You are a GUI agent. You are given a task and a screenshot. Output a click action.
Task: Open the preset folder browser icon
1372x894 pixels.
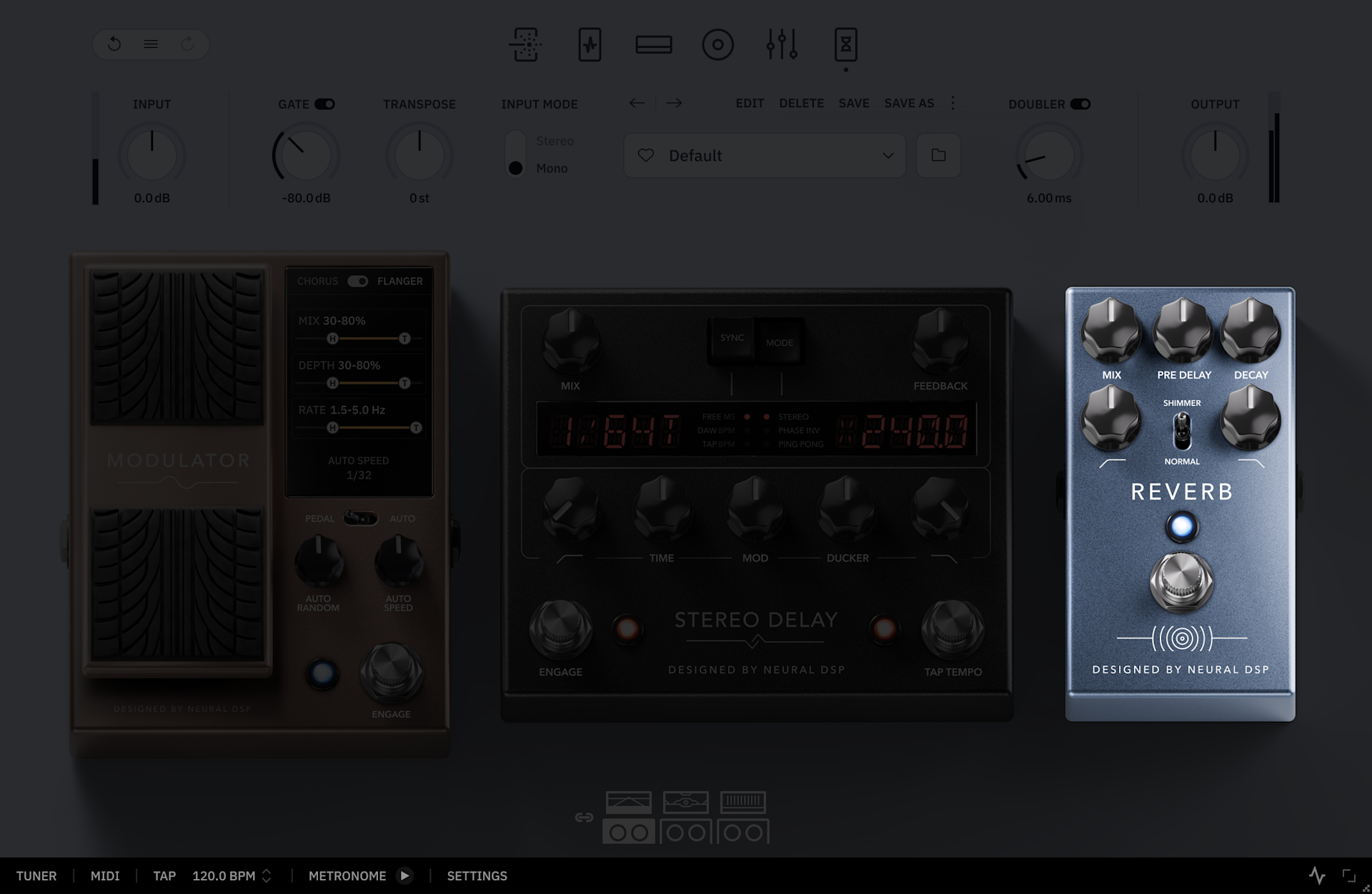coord(939,155)
